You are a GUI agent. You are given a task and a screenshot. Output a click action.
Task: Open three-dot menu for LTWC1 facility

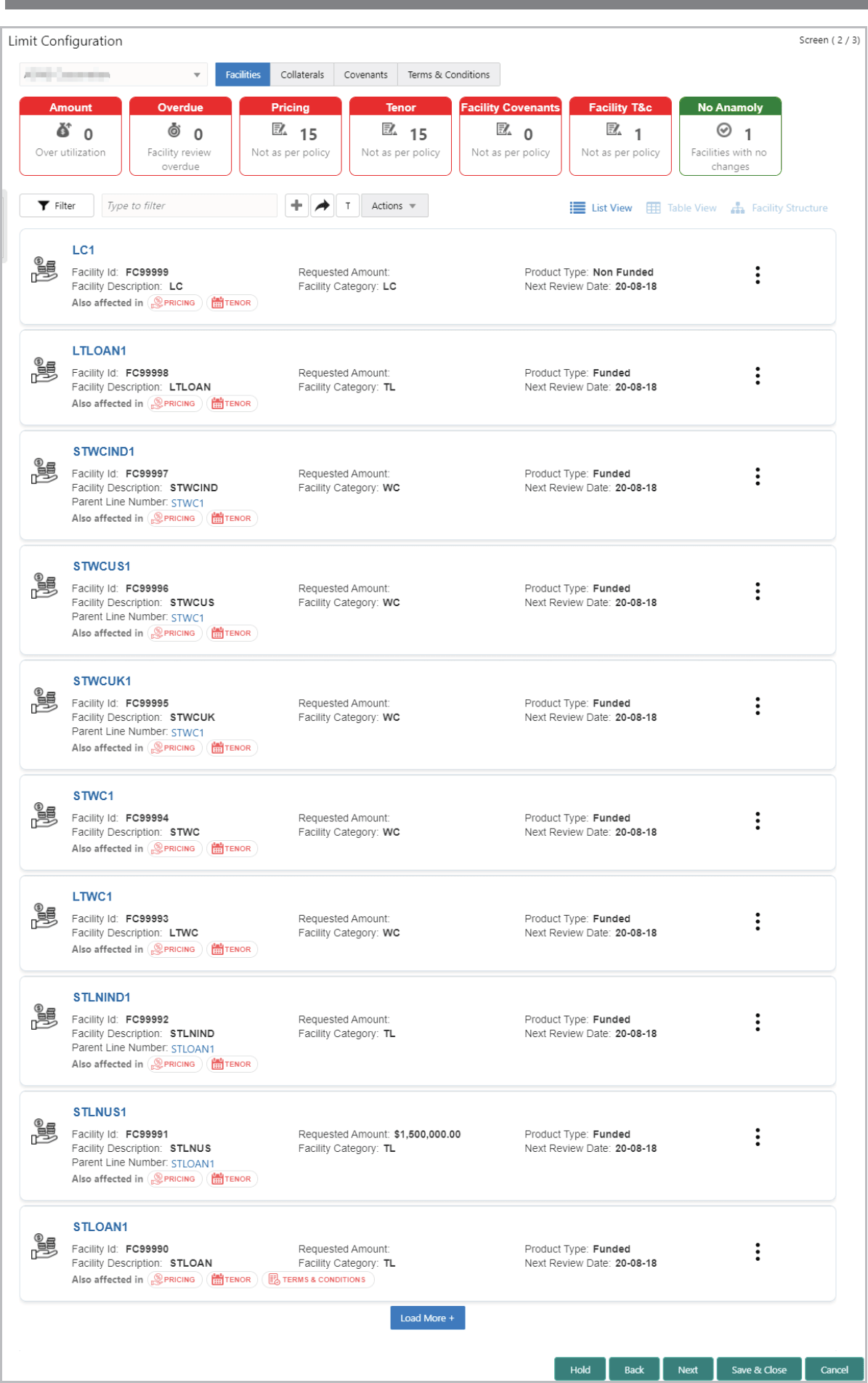pos(758,922)
